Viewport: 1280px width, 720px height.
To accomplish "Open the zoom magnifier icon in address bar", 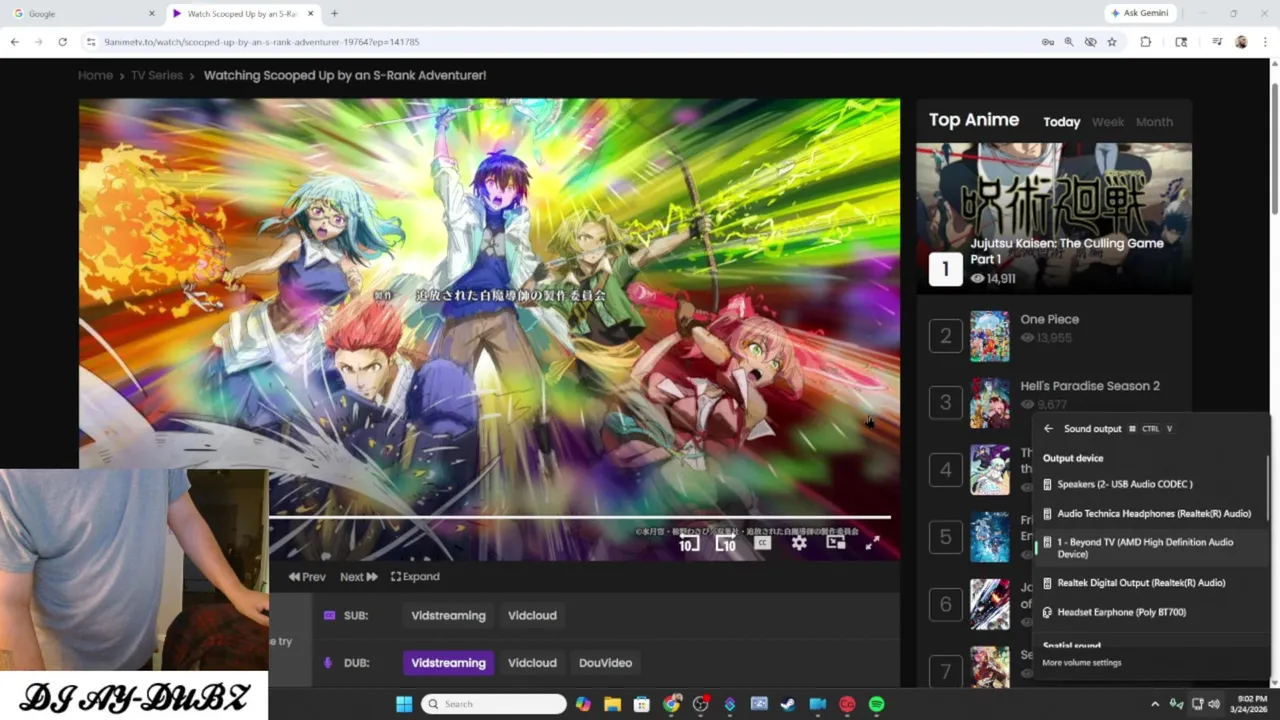I will coord(1069,42).
